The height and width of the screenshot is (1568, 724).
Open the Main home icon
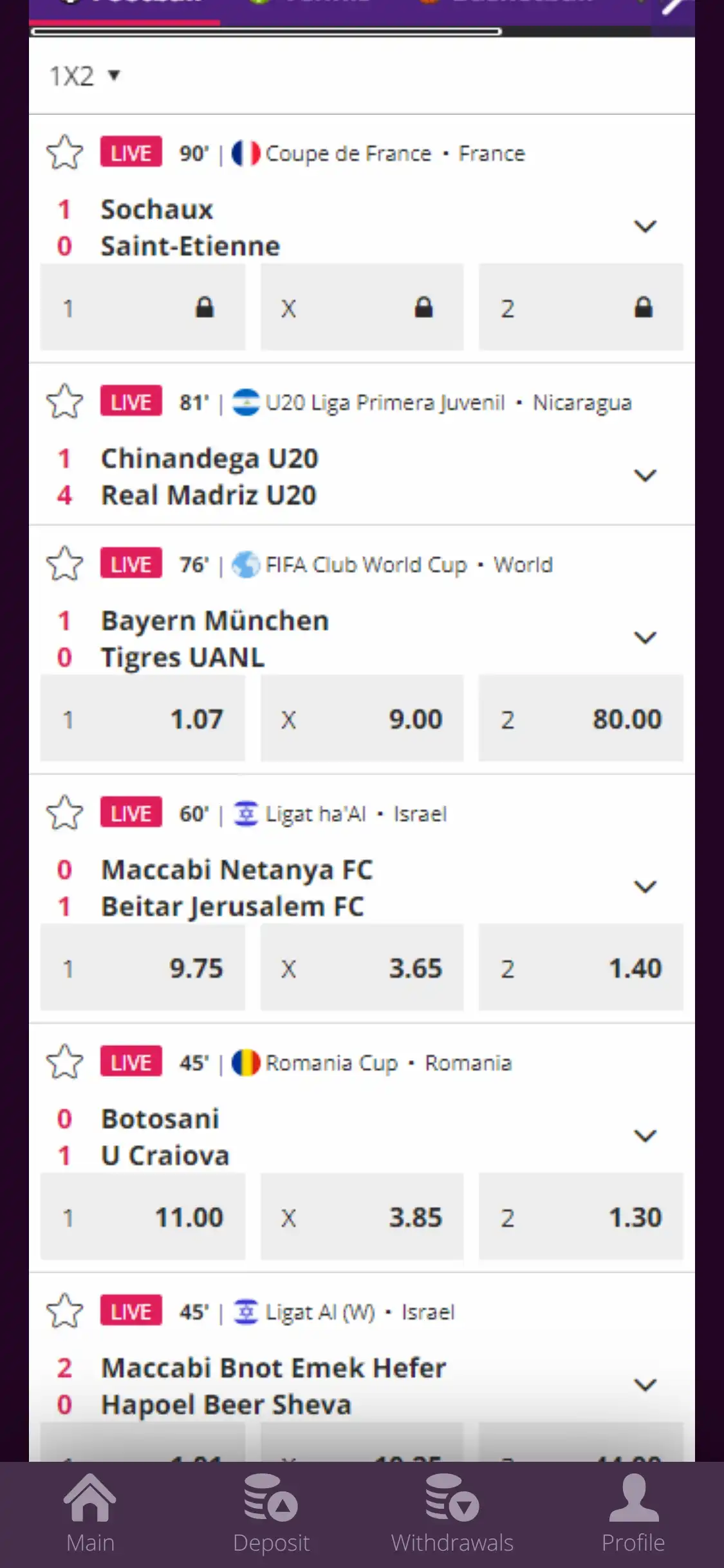point(90,1497)
